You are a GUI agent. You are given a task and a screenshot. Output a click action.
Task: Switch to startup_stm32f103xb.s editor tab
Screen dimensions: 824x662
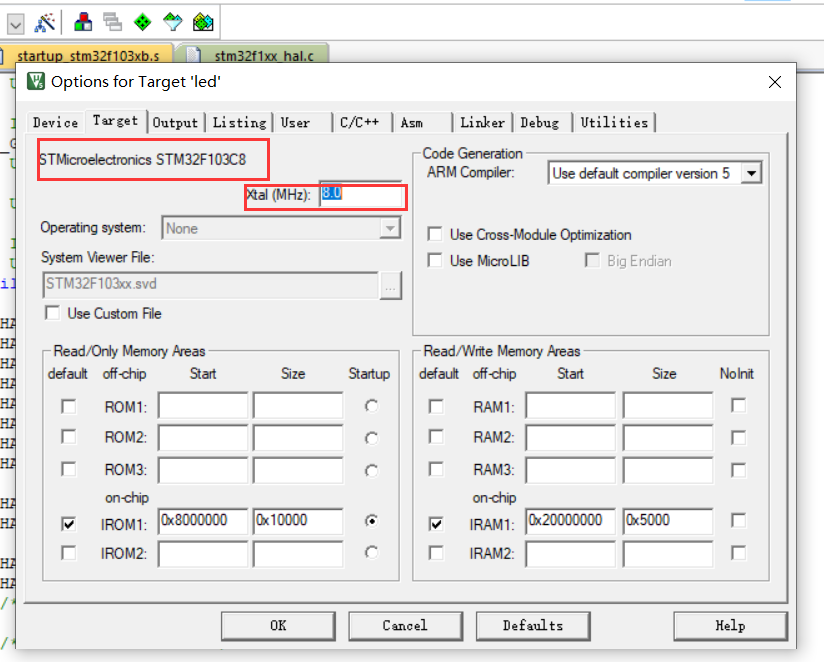[x=87, y=56]
